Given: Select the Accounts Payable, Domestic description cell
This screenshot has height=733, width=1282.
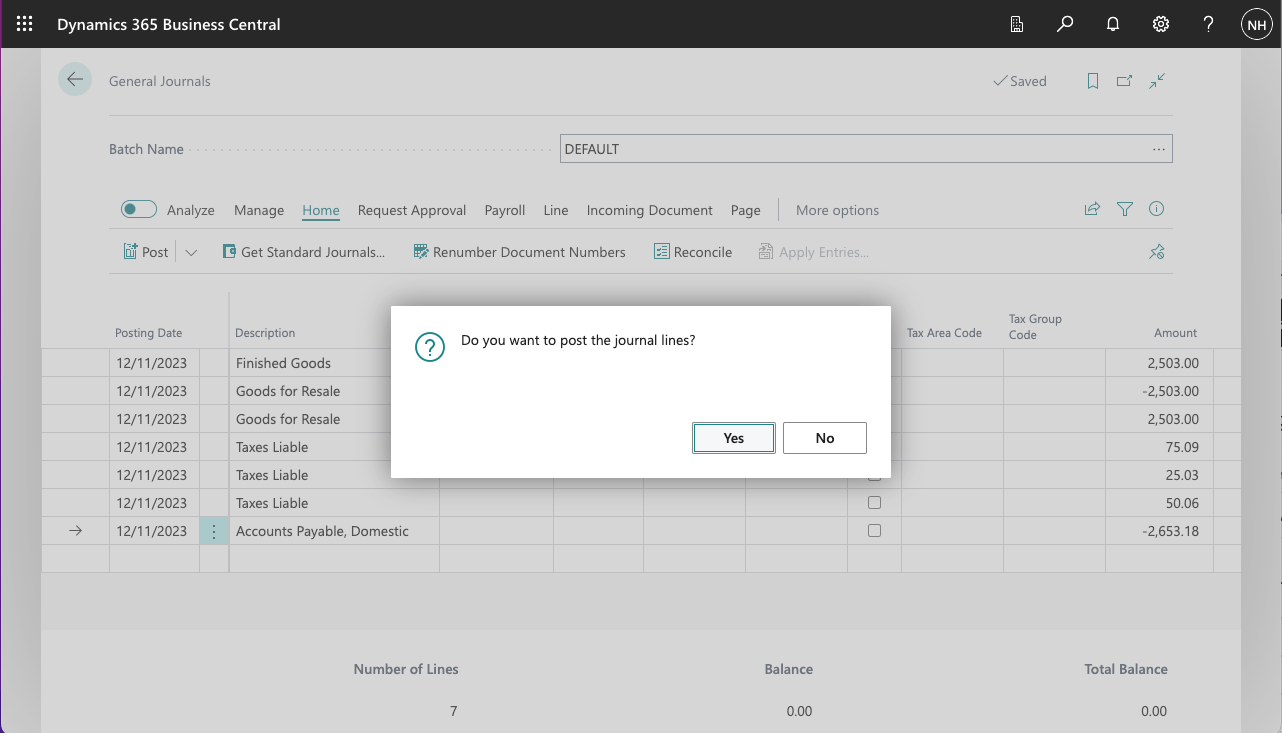Looking at the screenshot, I should pos(334,531).
